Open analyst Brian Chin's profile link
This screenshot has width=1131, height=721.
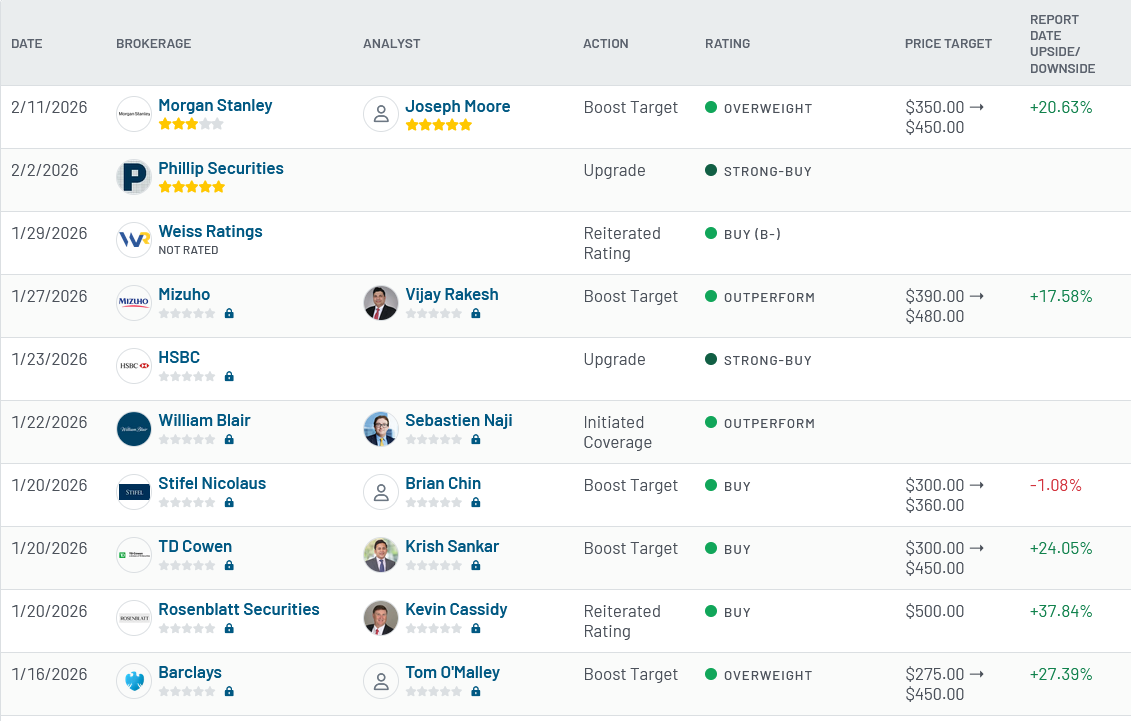(443, 483)
